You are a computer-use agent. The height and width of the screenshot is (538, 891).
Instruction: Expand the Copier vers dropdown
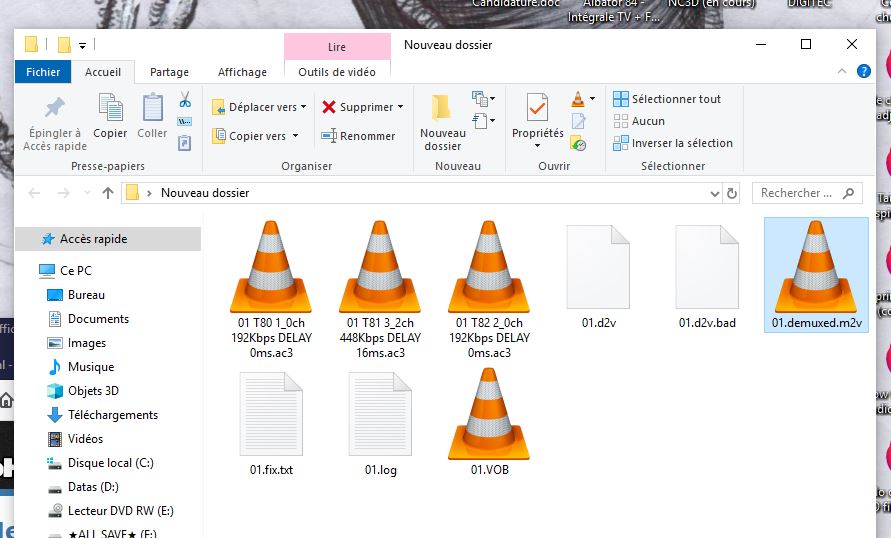tap(295, 136)
